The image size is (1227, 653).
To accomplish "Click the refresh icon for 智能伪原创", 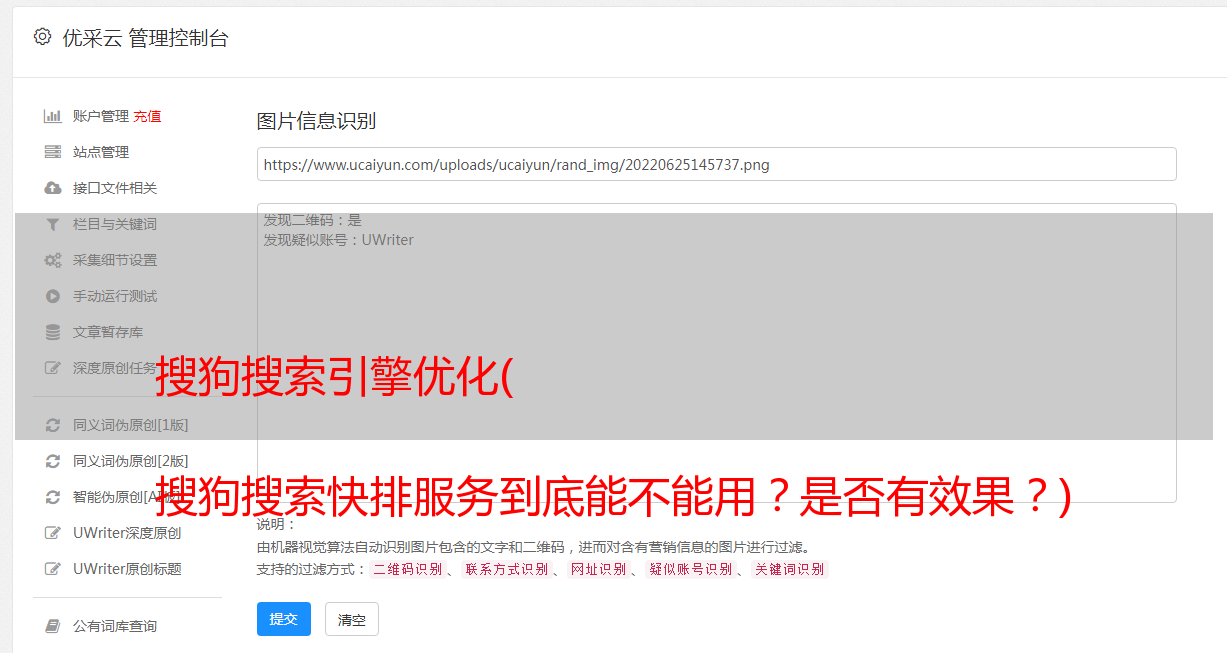I will point(53,497).
